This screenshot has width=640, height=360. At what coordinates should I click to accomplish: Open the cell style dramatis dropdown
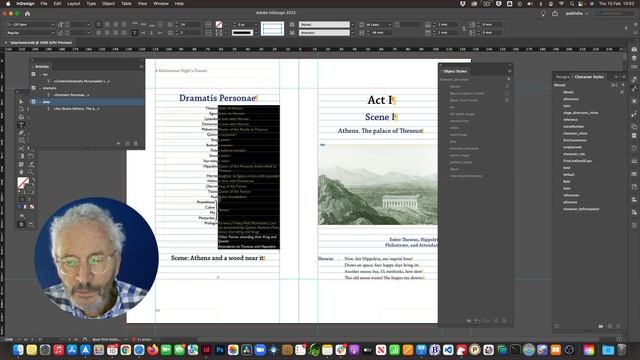(x=352, y=33)
